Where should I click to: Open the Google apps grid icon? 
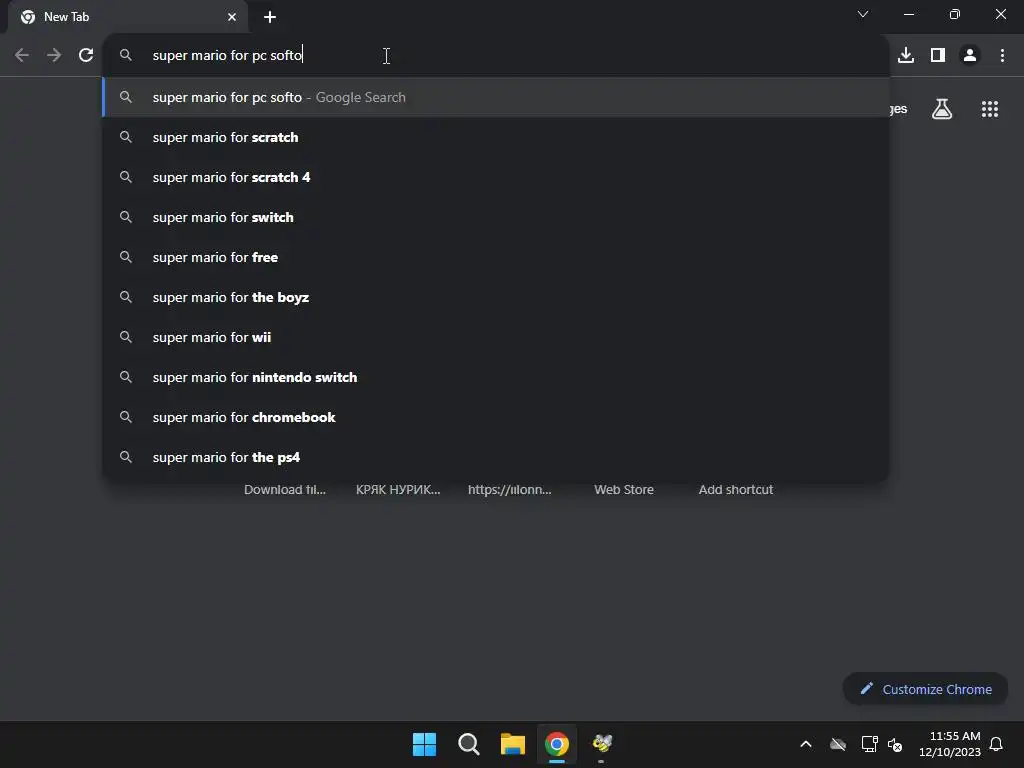pos(989,109)
